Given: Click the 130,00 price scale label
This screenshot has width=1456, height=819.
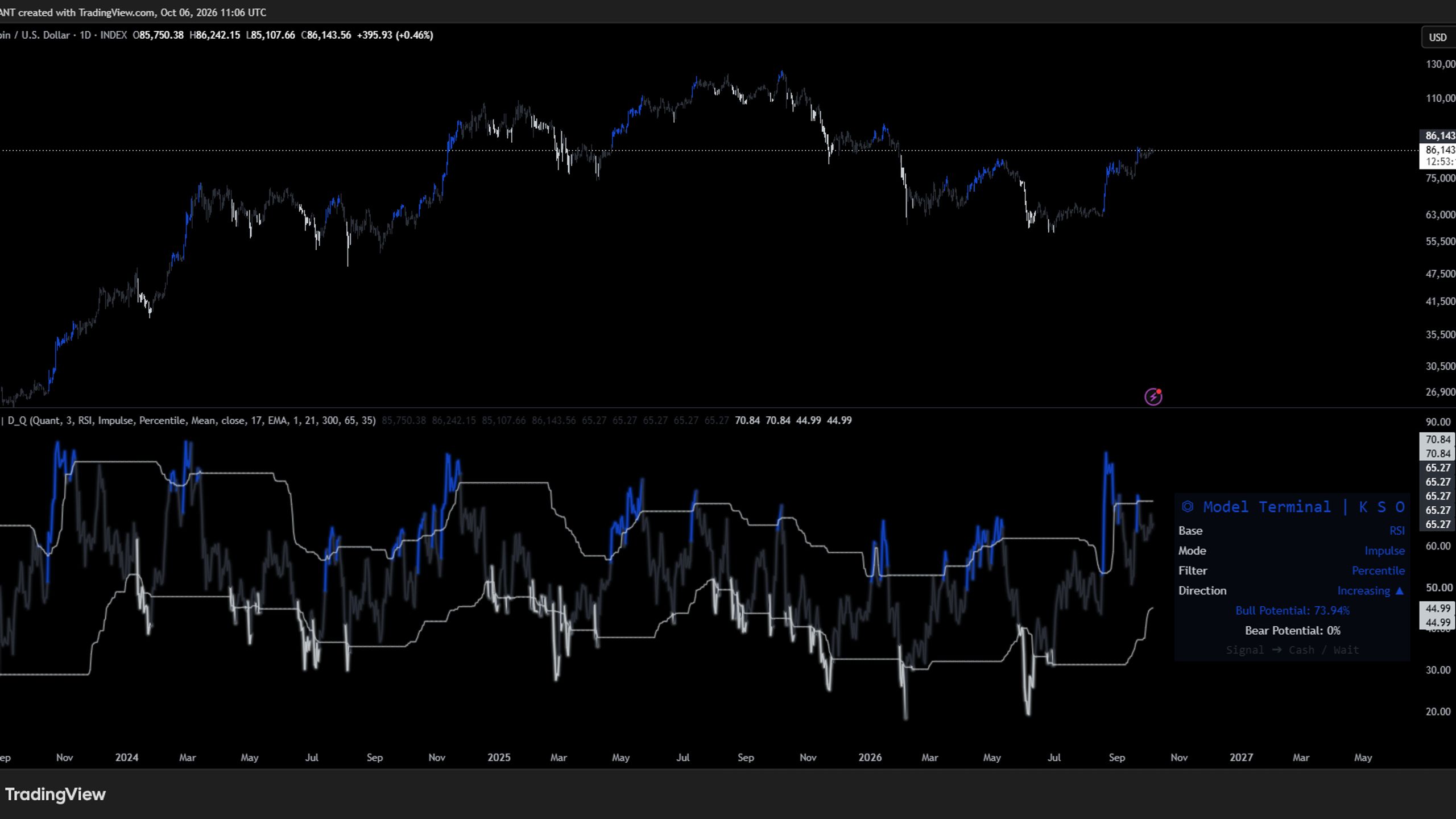Looking at the screenshot, I should [1440, 64].
